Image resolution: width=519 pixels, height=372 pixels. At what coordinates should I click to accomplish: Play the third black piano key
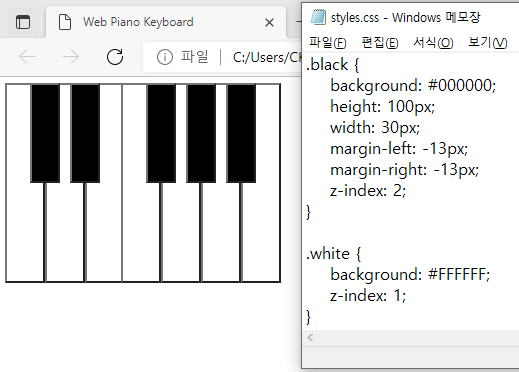pyautogui.click(x=161, y=133)
